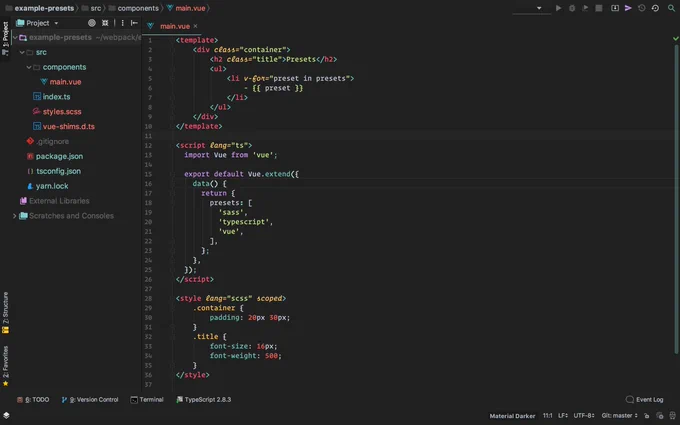The height and width of the screenshot is (425, 680).
Task: Open the TypeScript 2.8.3 tool window
Action: 203,399
